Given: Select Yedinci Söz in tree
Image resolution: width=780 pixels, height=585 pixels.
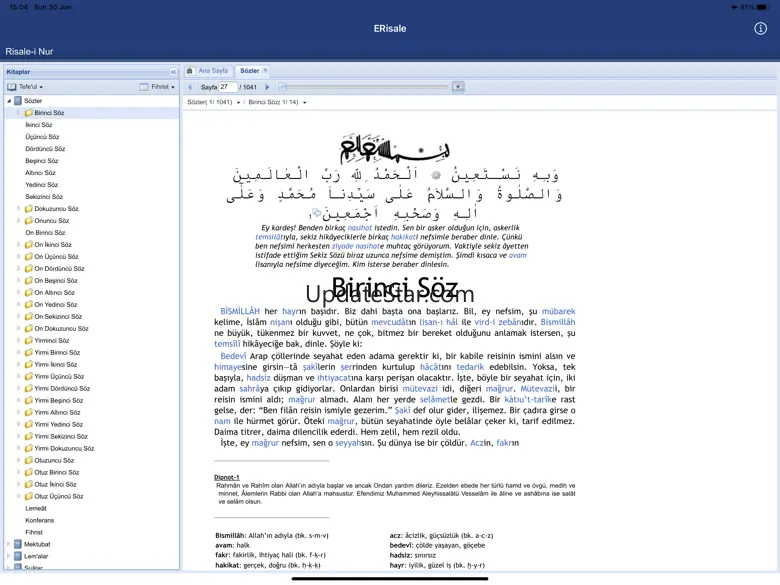Looking at the screenshot, I should tap(42, 185).
